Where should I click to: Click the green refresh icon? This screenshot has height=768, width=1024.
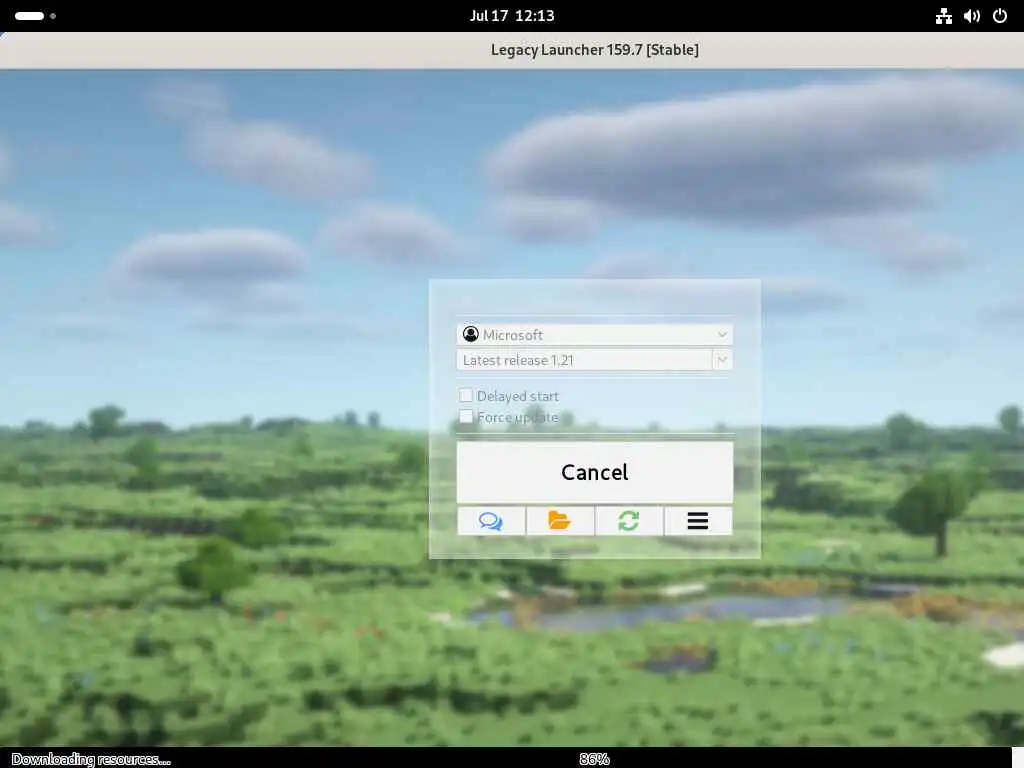pos(629,520)
